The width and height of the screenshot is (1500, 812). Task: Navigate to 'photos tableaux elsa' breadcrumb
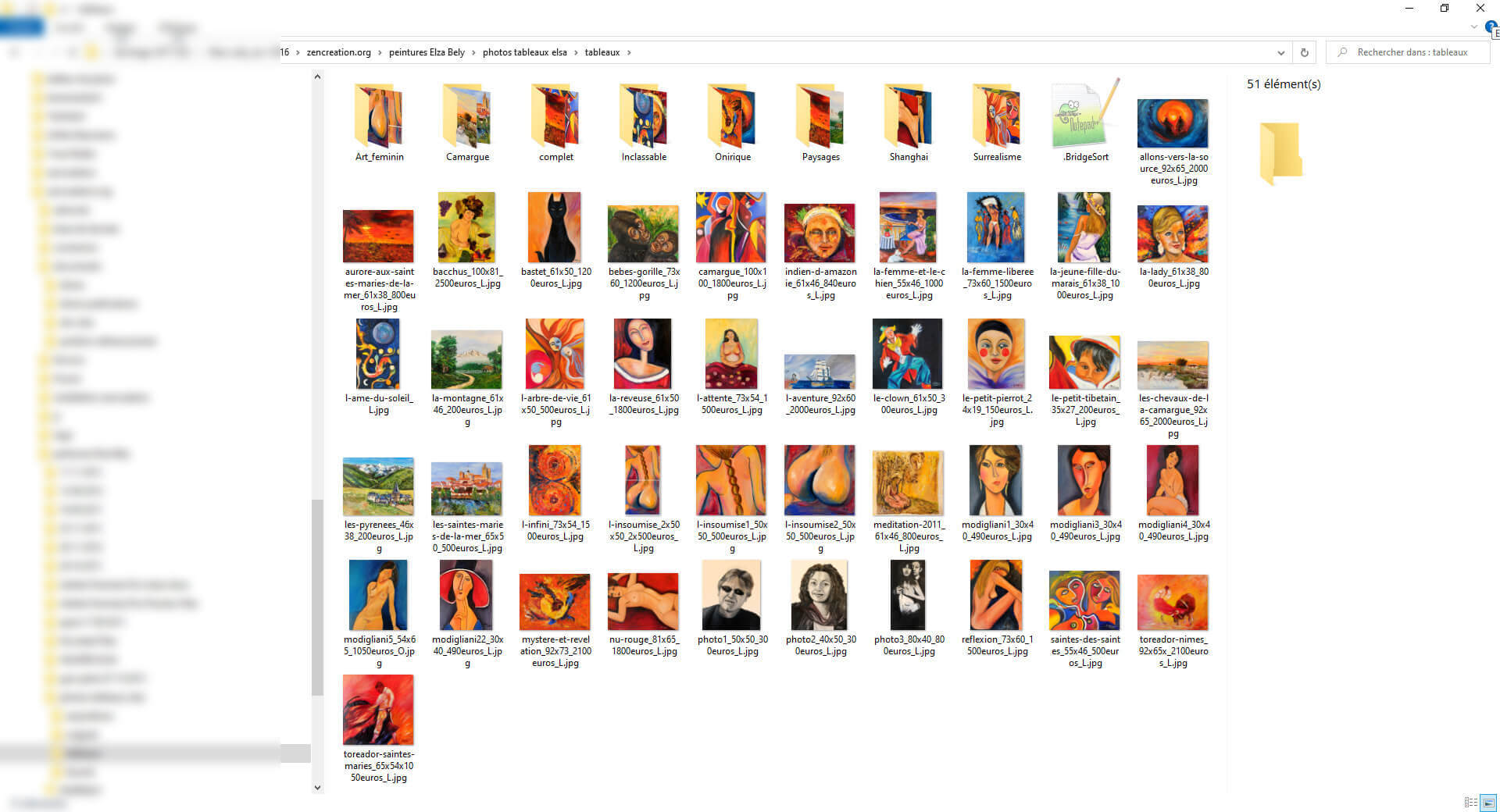click(x=524, y=52)
